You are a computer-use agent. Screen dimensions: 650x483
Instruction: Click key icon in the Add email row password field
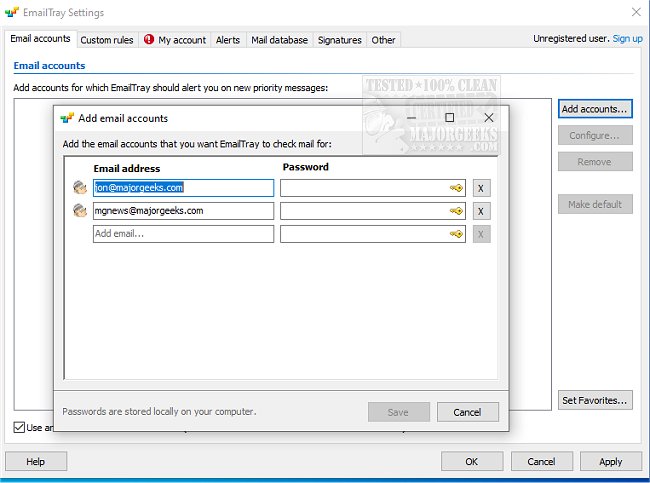pyautogui.click(x=456, y=234)
